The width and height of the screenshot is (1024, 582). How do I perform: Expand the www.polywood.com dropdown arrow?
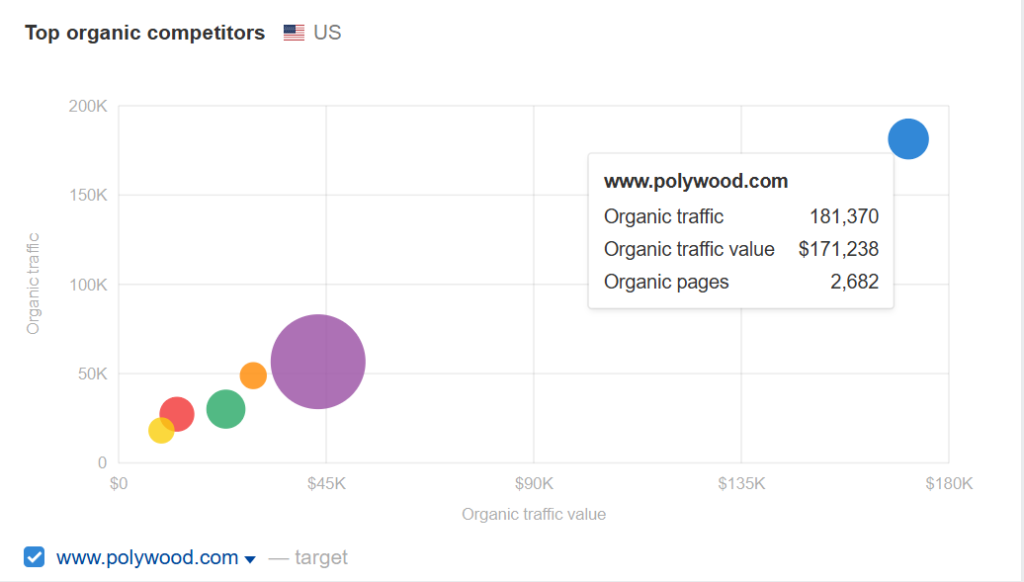point(249,559)
